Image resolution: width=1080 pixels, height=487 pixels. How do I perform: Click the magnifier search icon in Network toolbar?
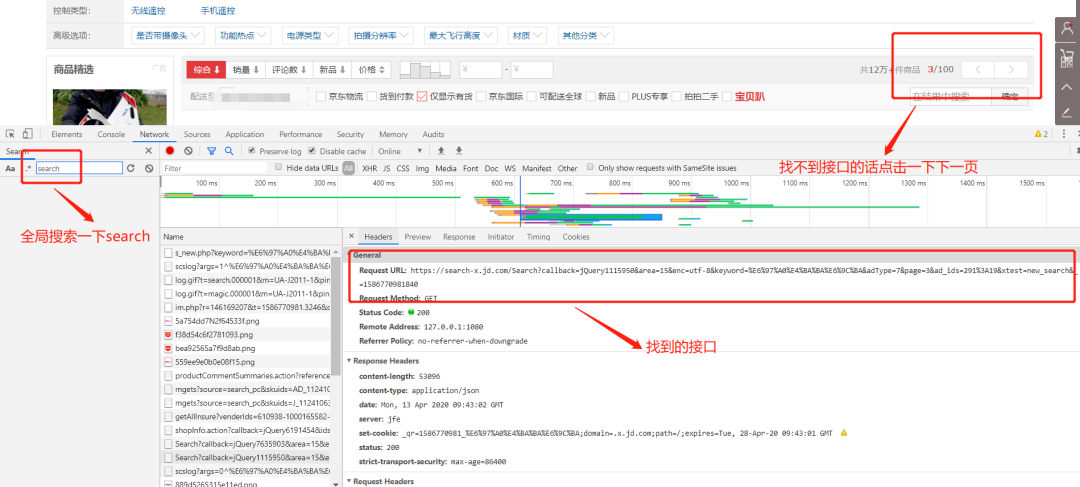229,151
